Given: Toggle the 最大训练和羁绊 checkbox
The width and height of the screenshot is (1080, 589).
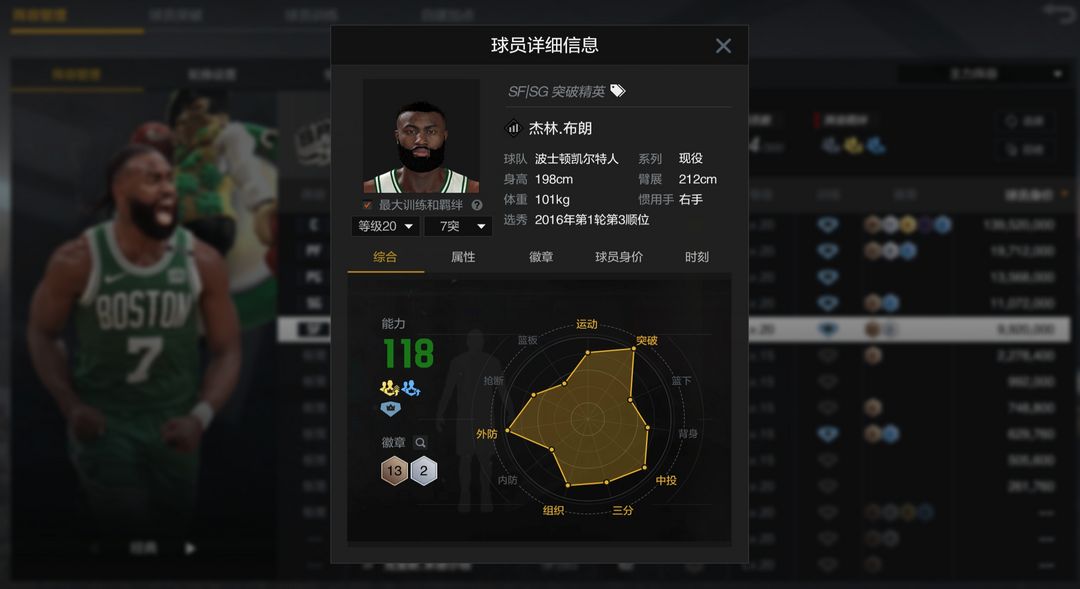Looking at the screenshot, I should tap(367, 205).
